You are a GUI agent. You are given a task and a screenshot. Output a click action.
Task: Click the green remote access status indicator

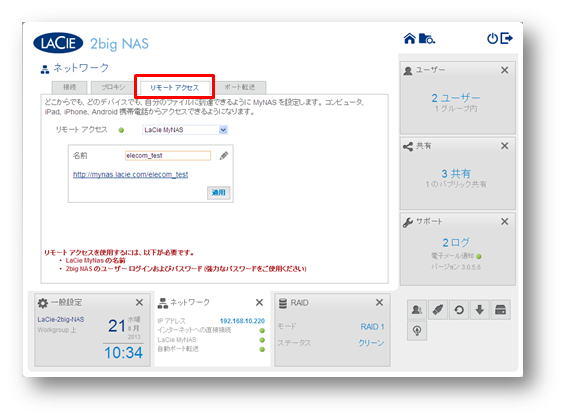coord(121,130)
